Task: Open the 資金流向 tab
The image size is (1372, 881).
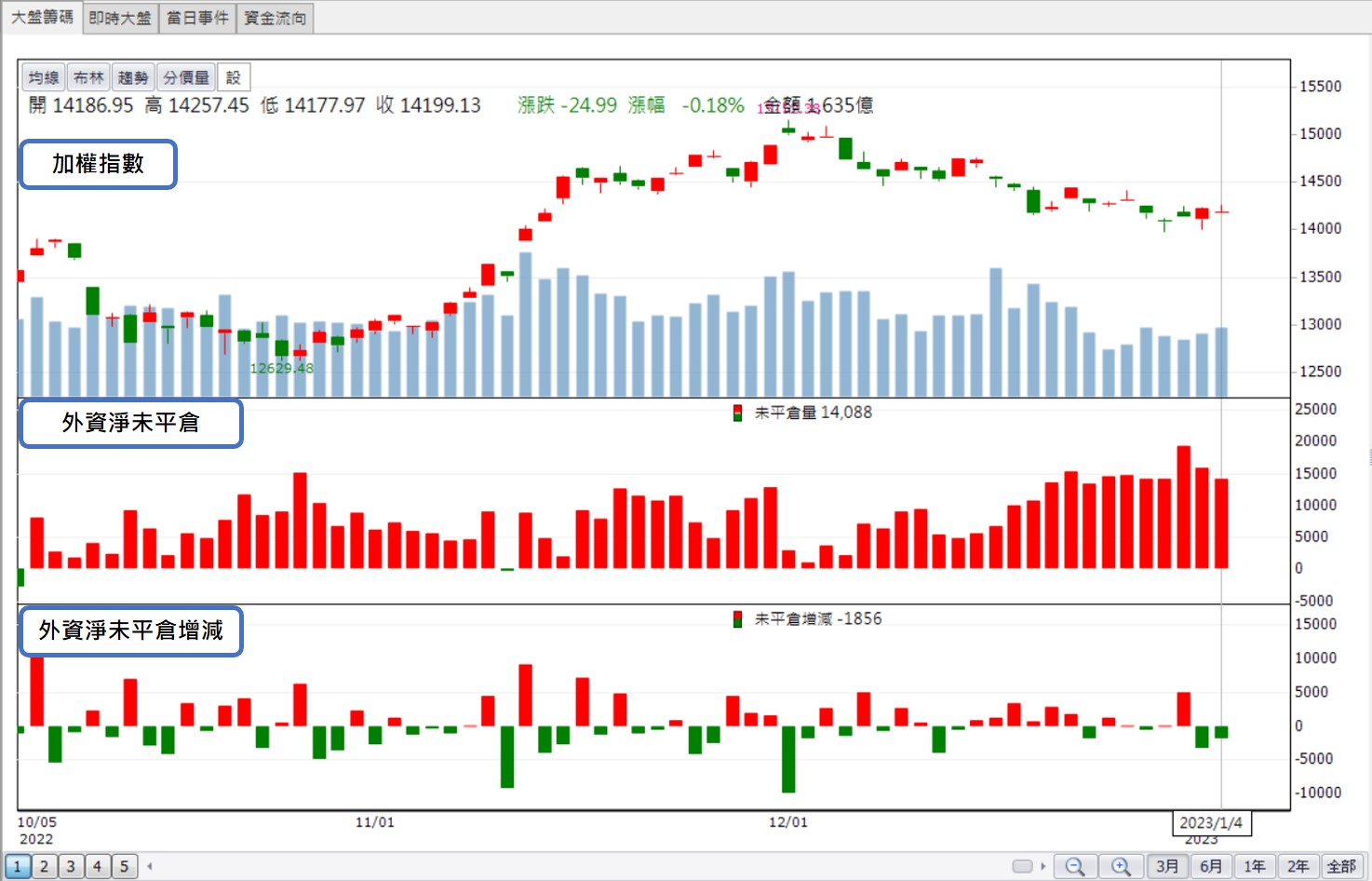Action: coord(275,18)
